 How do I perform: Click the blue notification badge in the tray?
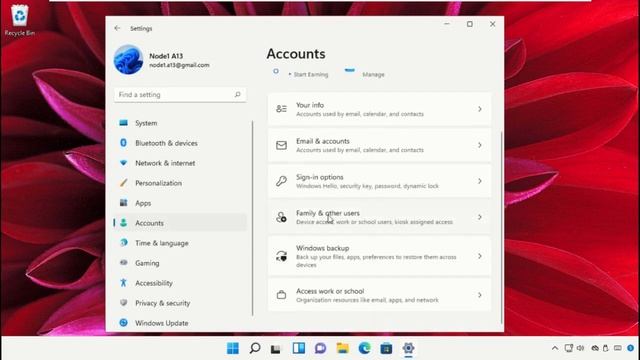click(631, 348)
